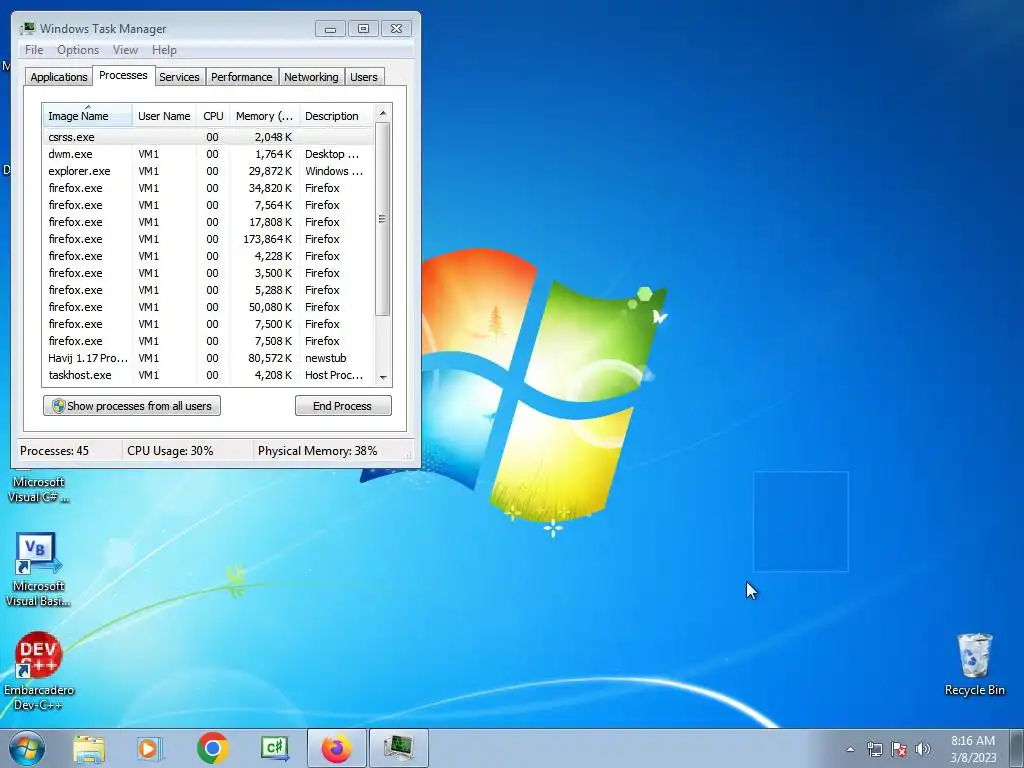This screenshot has width=1024, height=768.
Task: Select firefox.exe using 173,864 K
Action: tap(208, 239)
